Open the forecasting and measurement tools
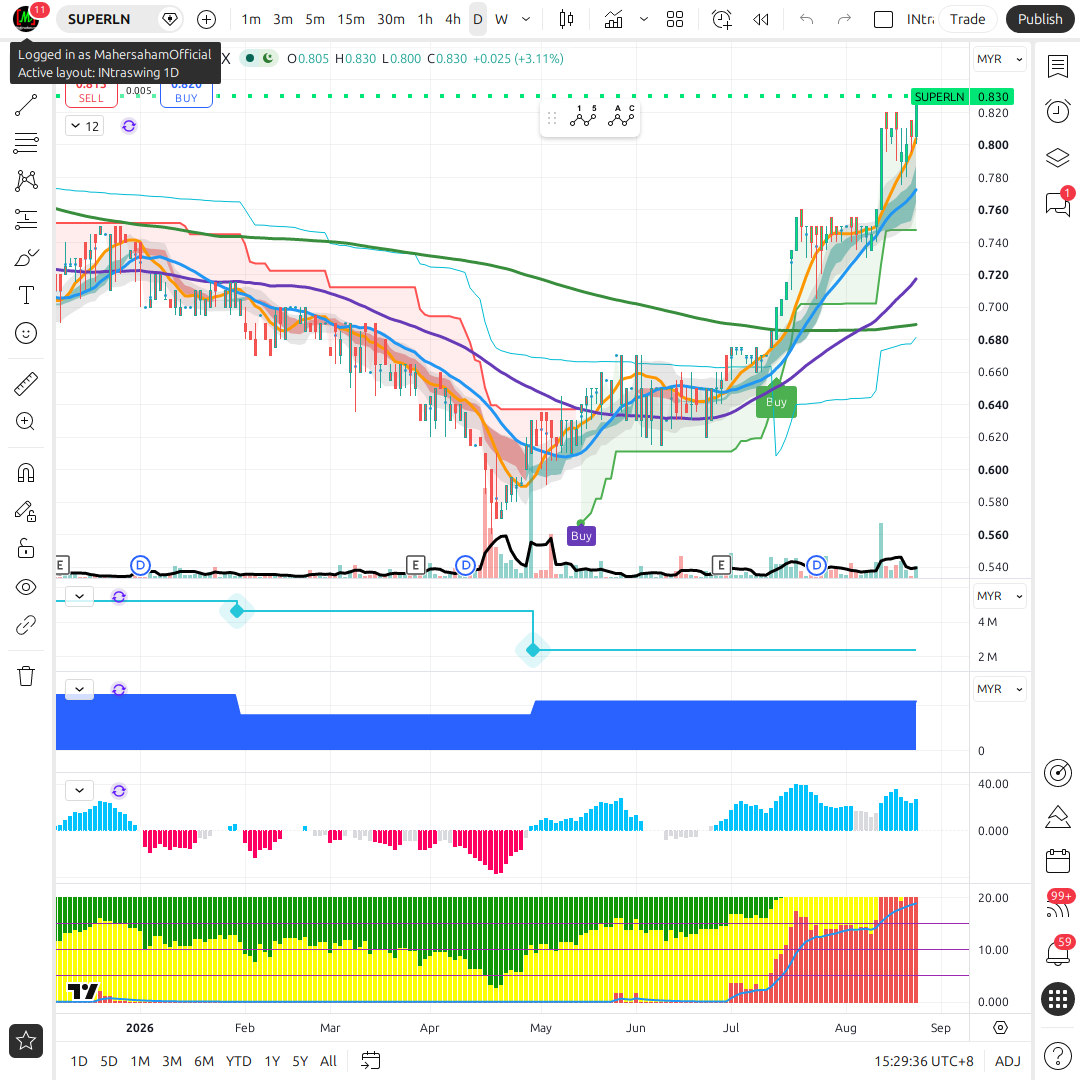 pos(25,219)
